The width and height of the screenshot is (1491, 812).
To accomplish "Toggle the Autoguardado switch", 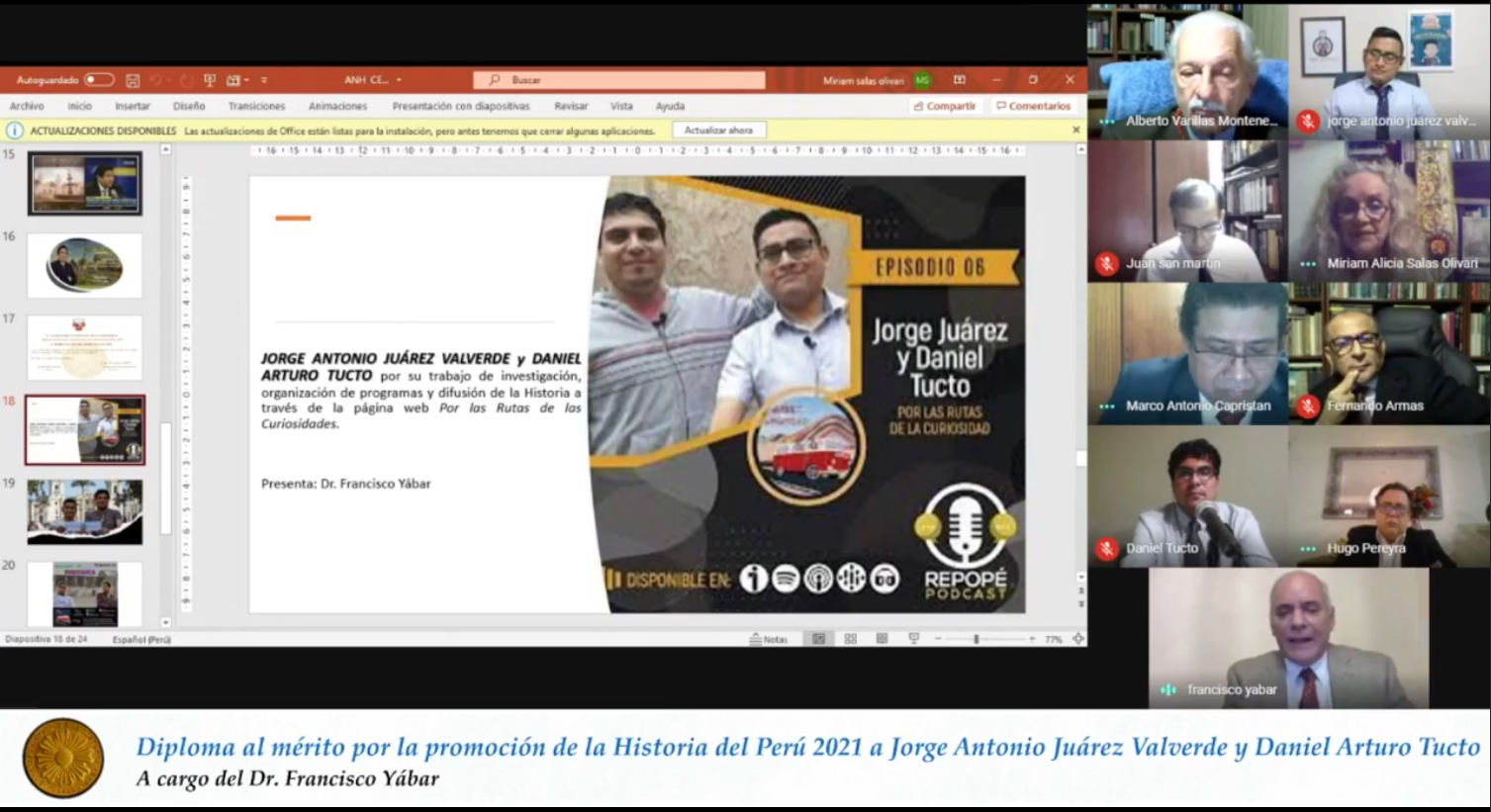I will coord(98,80).
